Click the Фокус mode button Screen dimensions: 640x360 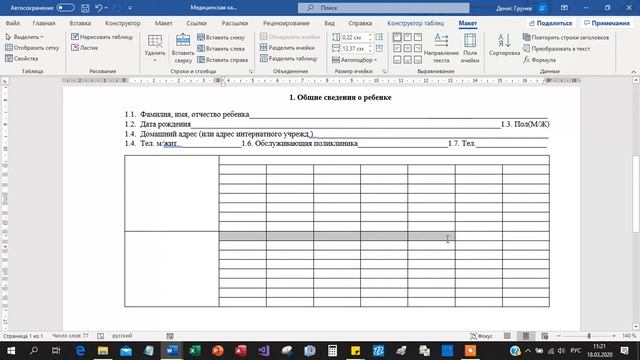tap(481, 336)
